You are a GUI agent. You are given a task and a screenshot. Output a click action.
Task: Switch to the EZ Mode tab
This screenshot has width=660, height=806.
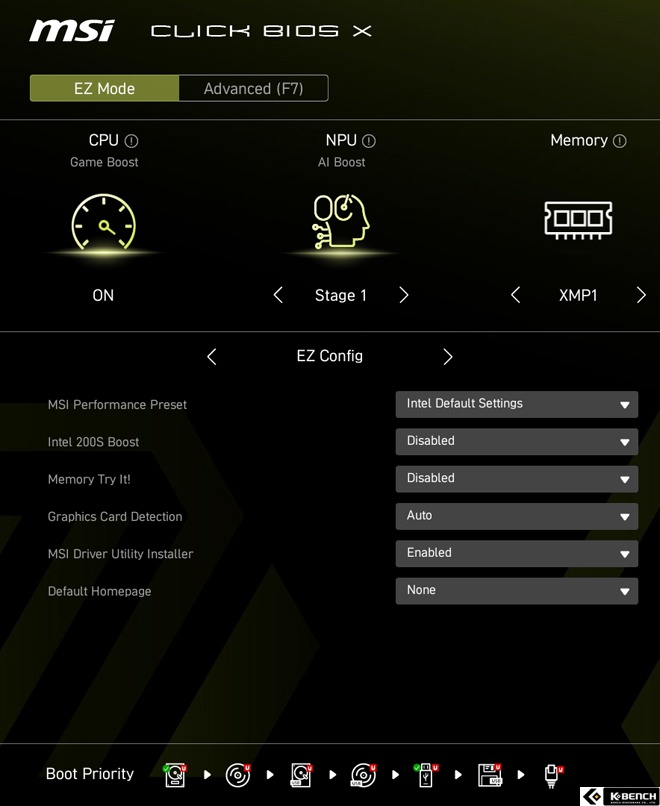coord(104,88)
